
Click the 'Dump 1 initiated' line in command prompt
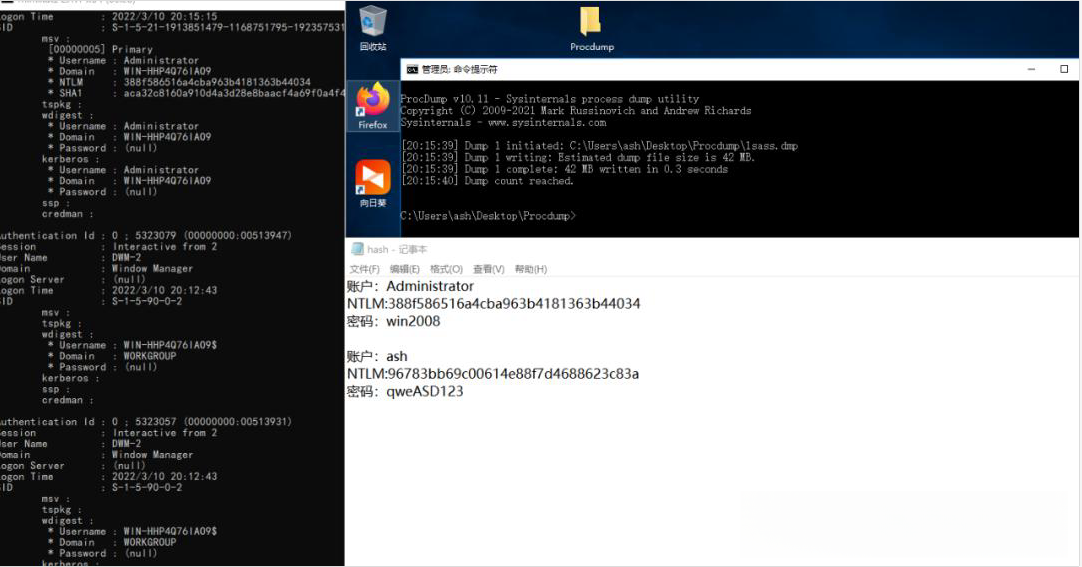(x=599, y=146)
